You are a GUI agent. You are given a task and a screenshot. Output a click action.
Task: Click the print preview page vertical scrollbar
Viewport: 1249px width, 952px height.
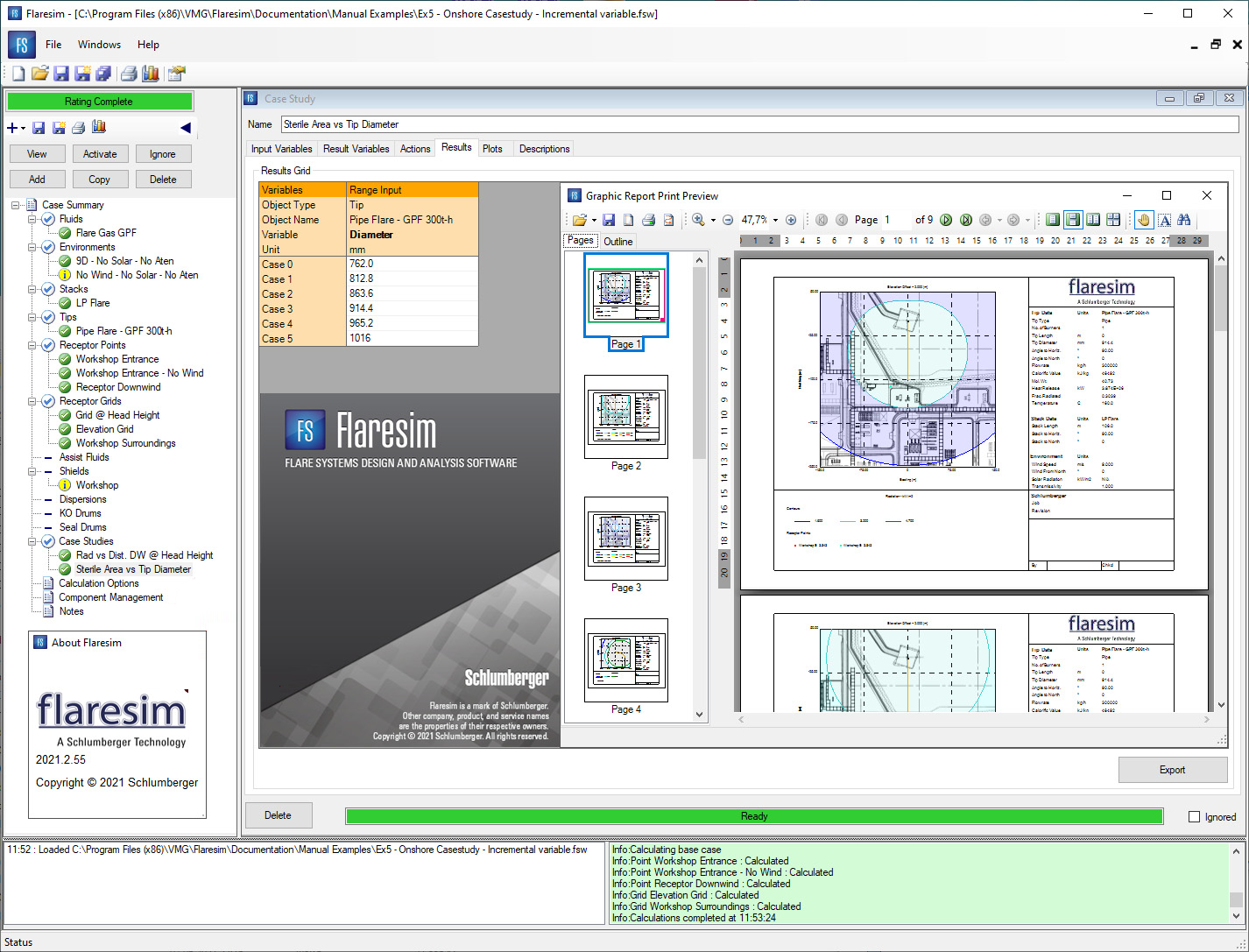pyautogui.click(x=1222, y=483)
